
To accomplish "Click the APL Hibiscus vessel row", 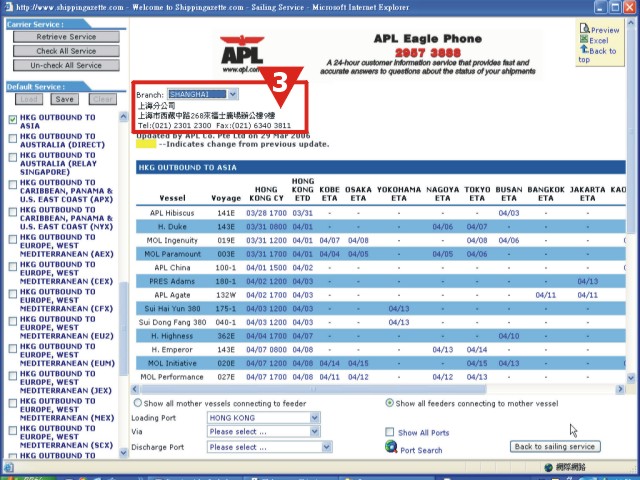I will point(380,213).
